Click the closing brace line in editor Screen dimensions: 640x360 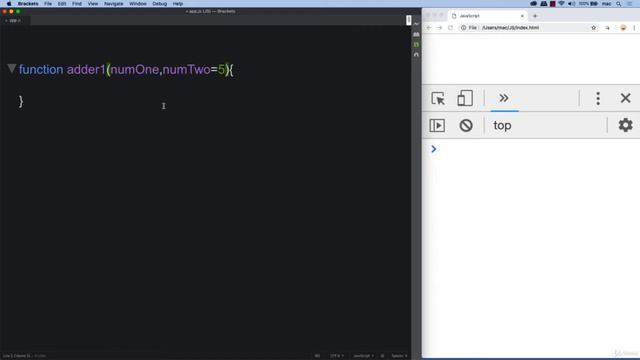(x=21, y=101)
